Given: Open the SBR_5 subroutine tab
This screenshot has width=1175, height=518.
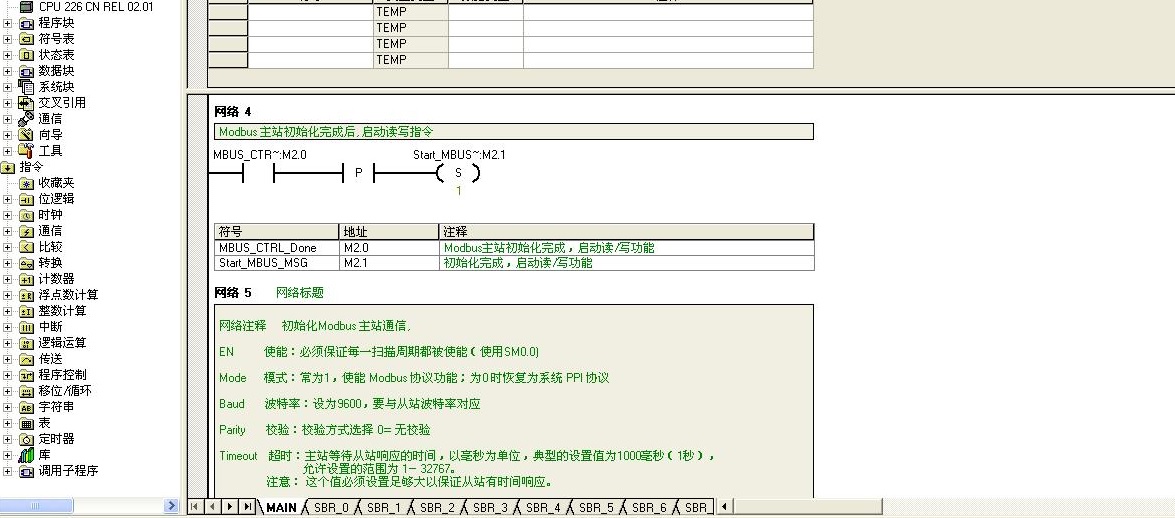Looking at the screenshot, I should click(596, 508).
